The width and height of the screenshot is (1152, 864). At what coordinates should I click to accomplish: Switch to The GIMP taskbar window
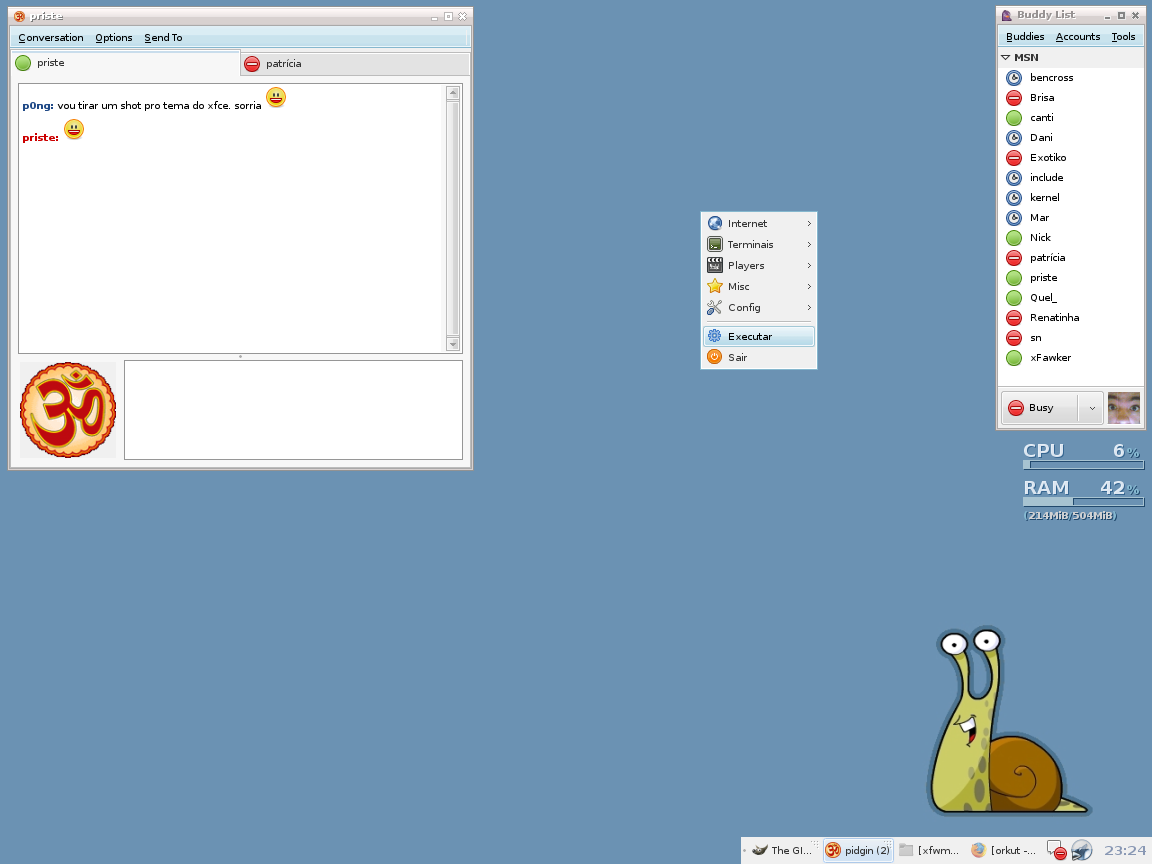tap(782, 851)
